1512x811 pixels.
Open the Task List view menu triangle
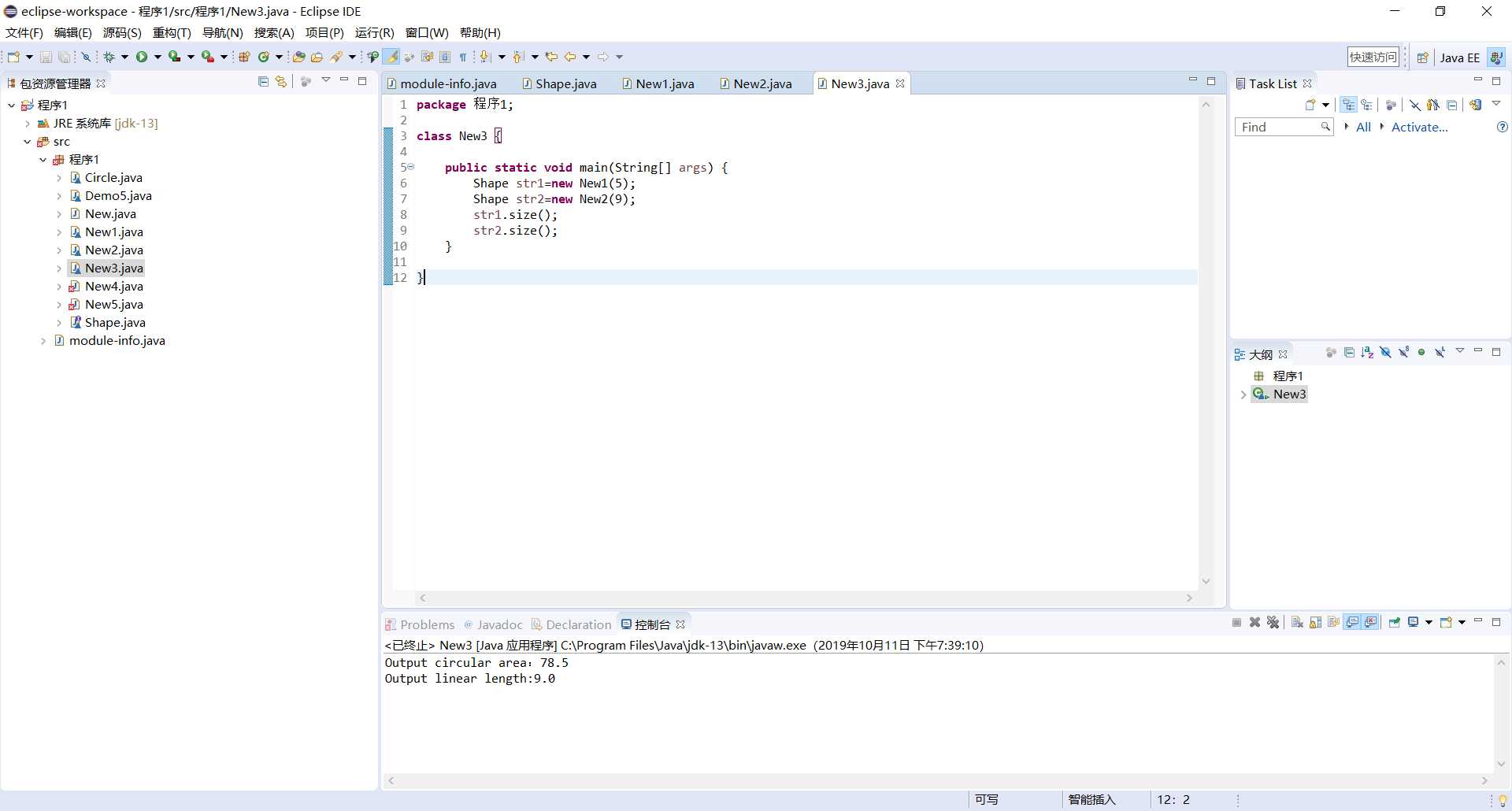click(x=1497, y=104)
